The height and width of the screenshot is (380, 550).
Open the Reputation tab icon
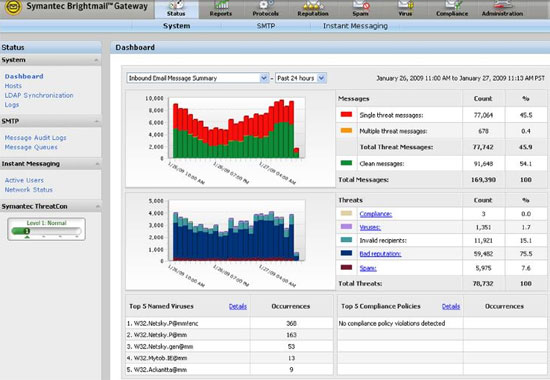click(313, 5)
